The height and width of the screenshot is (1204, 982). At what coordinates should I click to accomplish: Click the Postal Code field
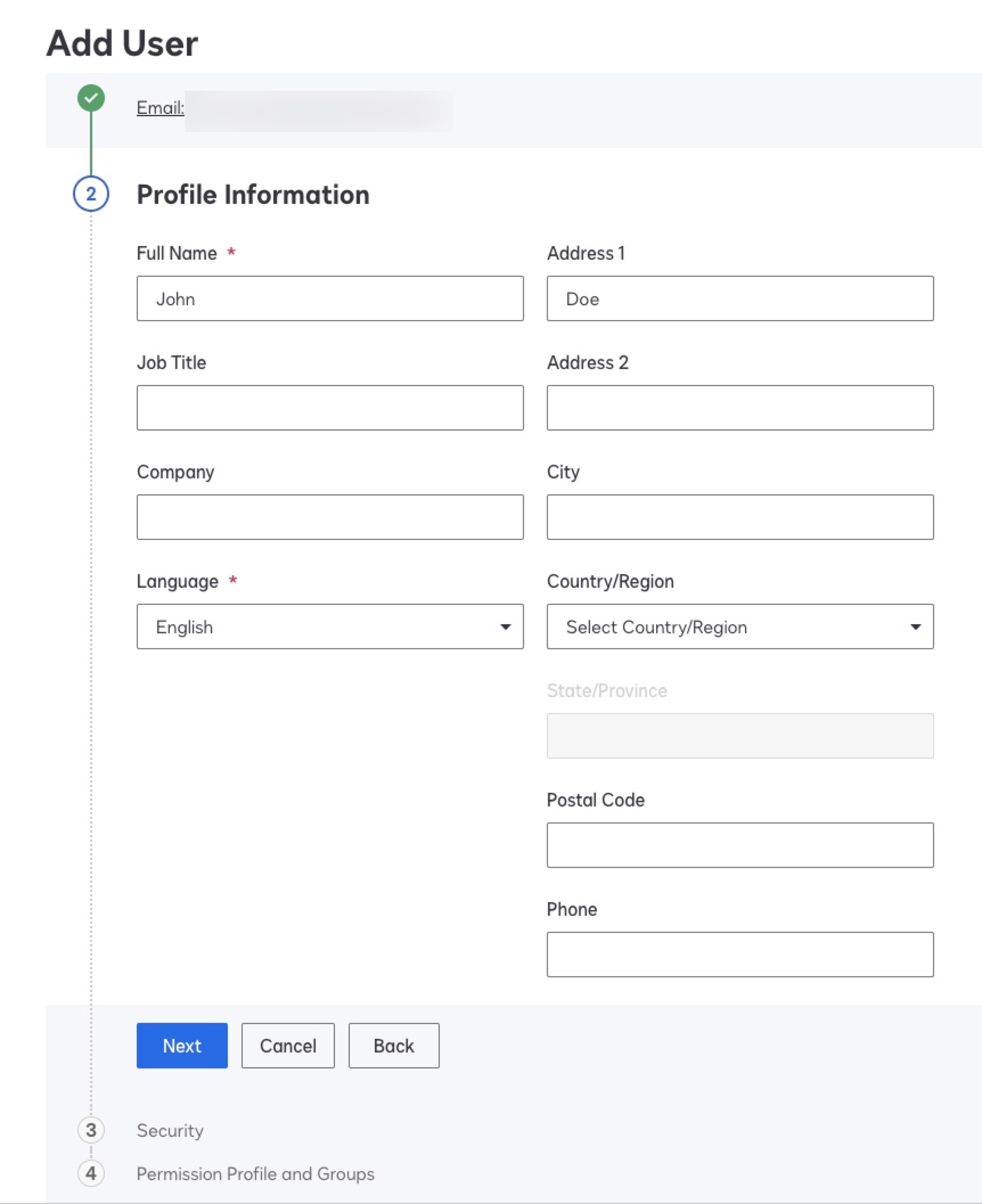[740, 845]
